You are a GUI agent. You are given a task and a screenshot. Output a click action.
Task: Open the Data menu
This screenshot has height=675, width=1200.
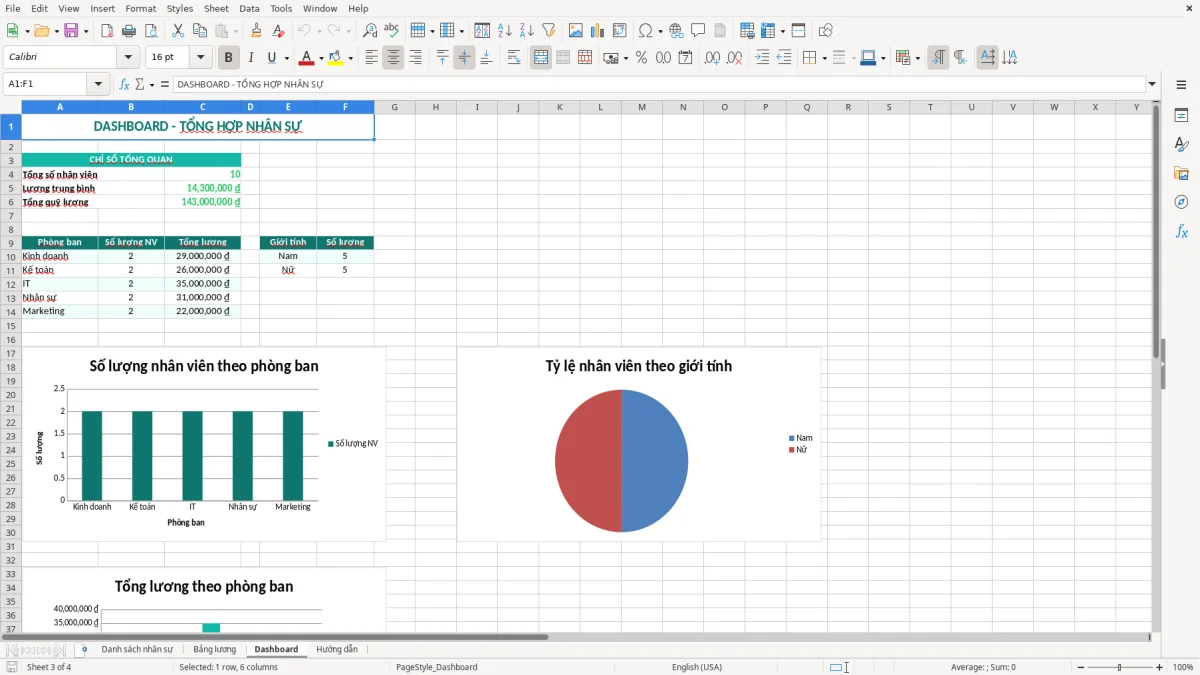click(249, 8)
